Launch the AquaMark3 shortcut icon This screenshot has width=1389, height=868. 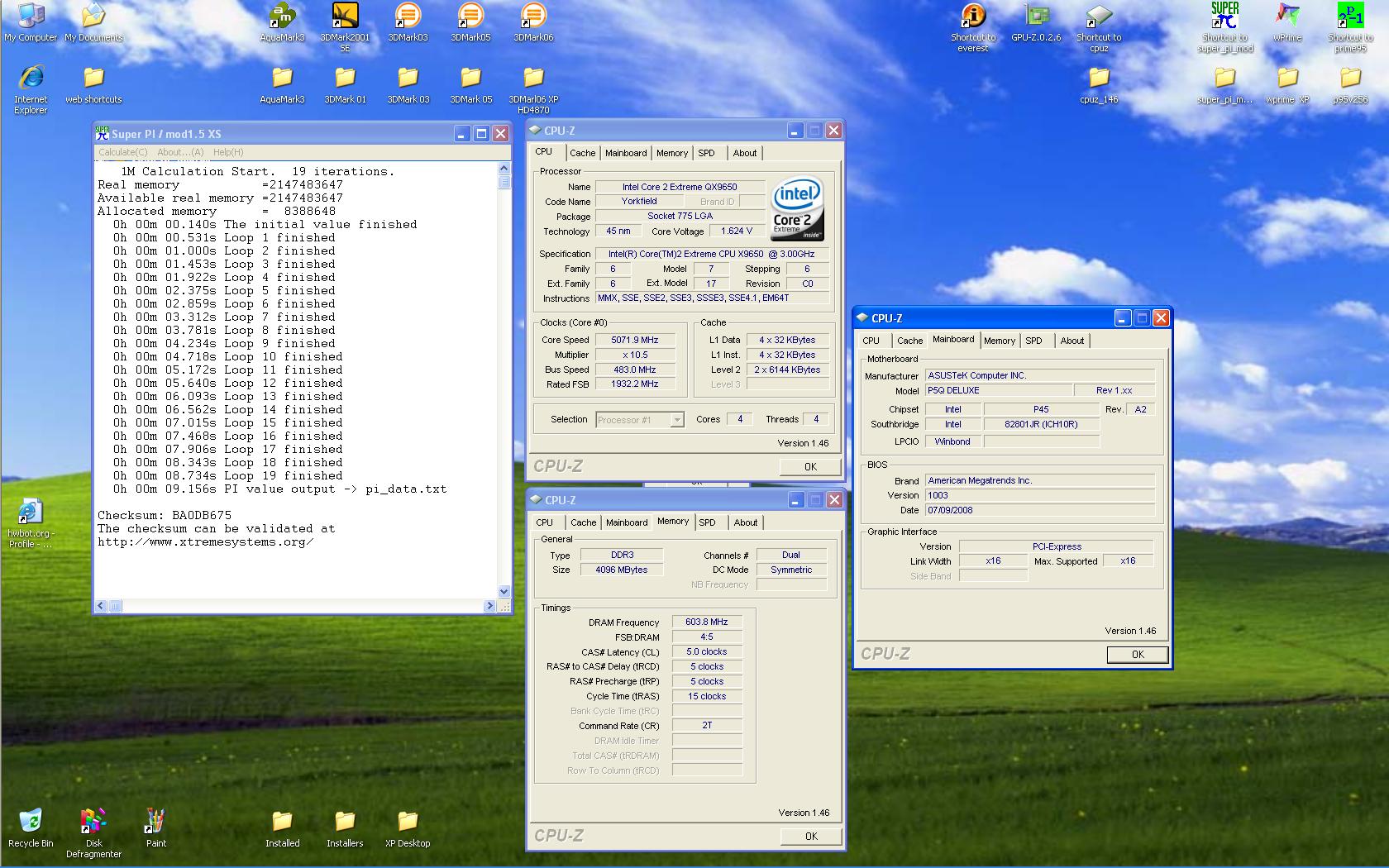282,22
